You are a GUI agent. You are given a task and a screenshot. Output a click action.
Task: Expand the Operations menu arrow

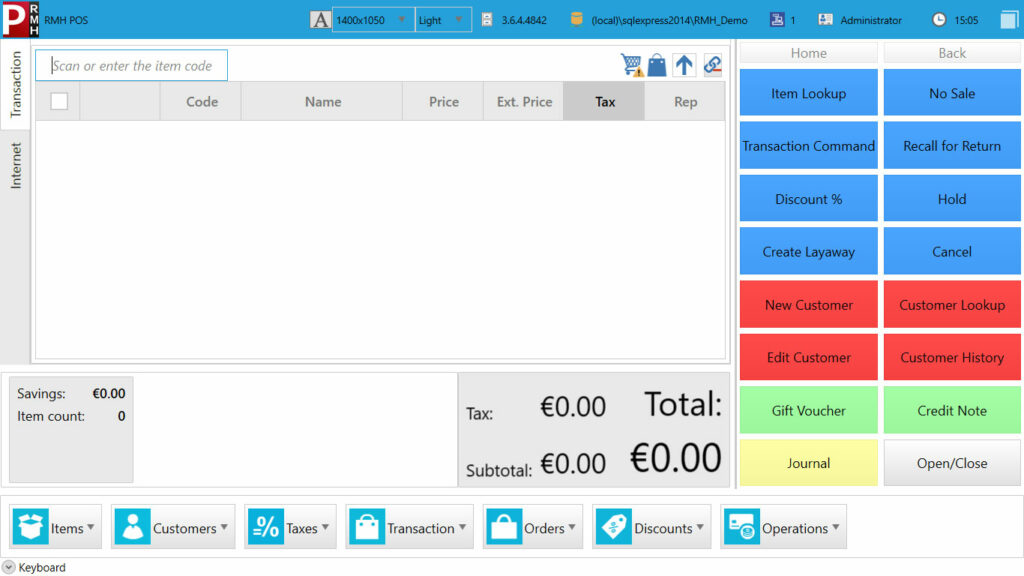[x=836, y=527]
